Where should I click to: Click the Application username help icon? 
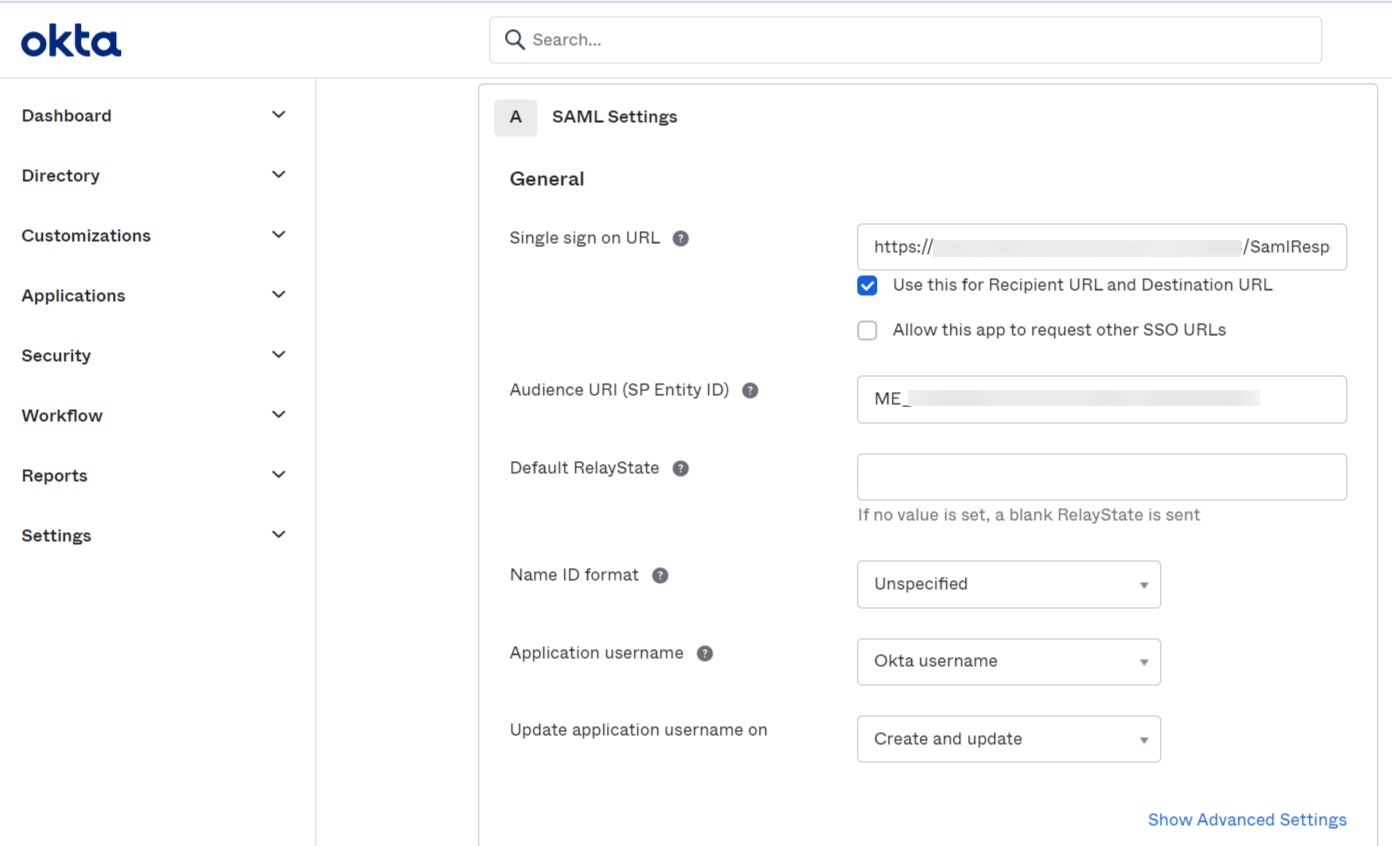click(705, 654)
